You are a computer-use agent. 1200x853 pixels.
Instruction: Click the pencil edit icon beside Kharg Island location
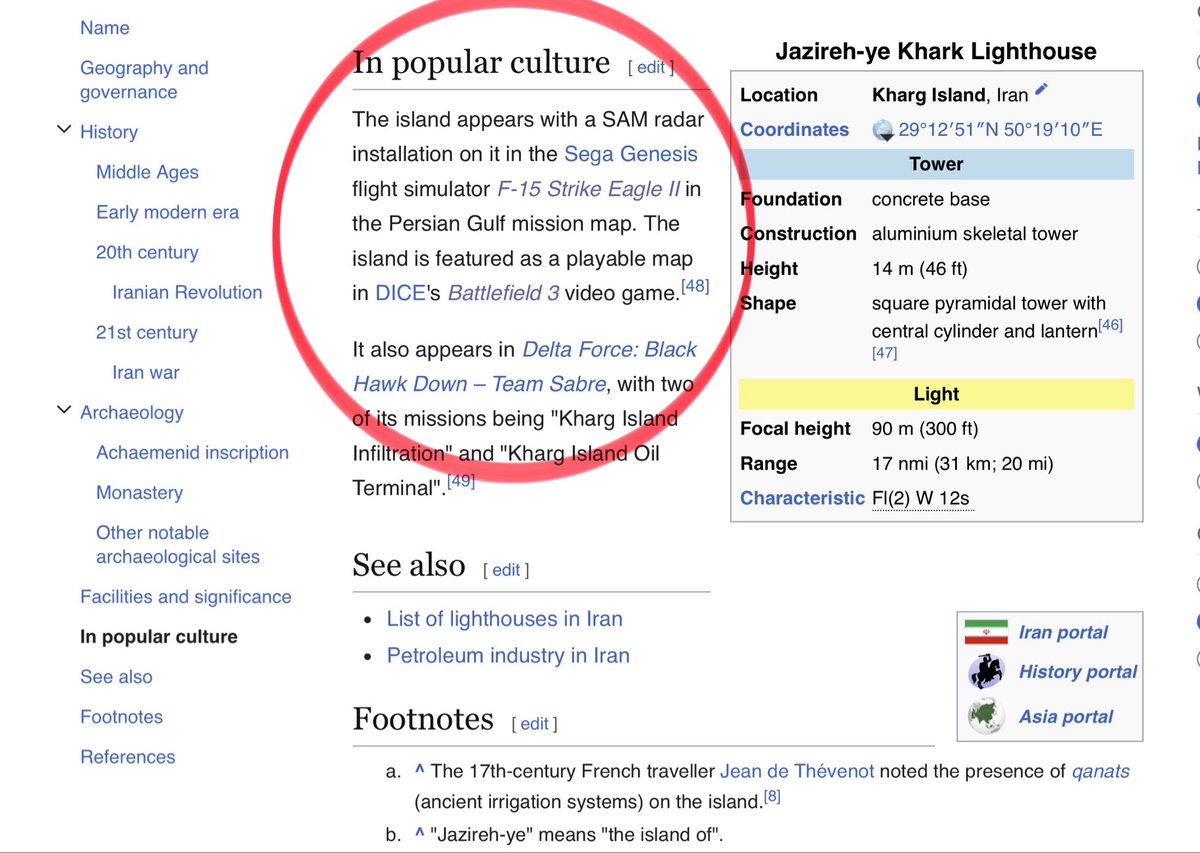click(x=1041, y=90)
